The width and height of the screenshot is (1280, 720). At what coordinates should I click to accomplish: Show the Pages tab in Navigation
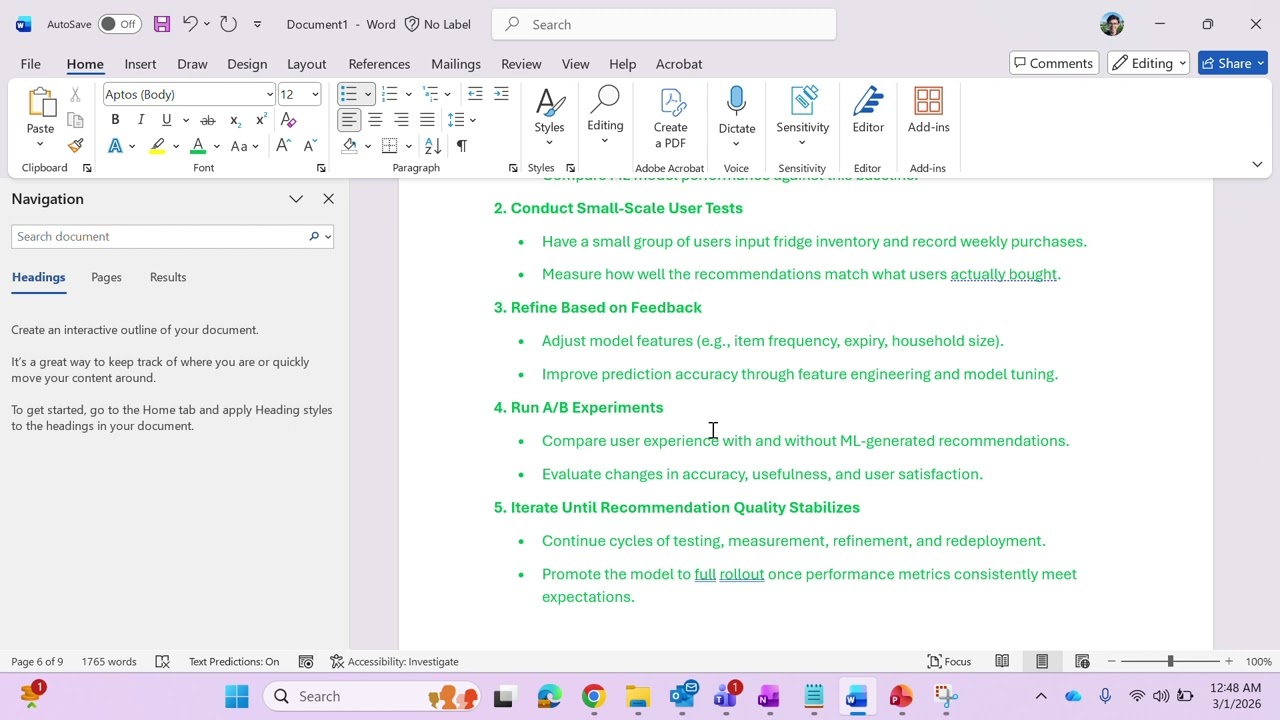point(106,277)
